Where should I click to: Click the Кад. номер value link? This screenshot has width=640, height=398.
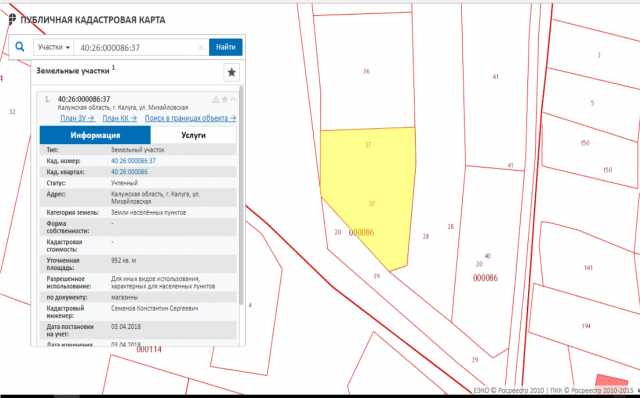pyautogui.click(x=133, y=161)
